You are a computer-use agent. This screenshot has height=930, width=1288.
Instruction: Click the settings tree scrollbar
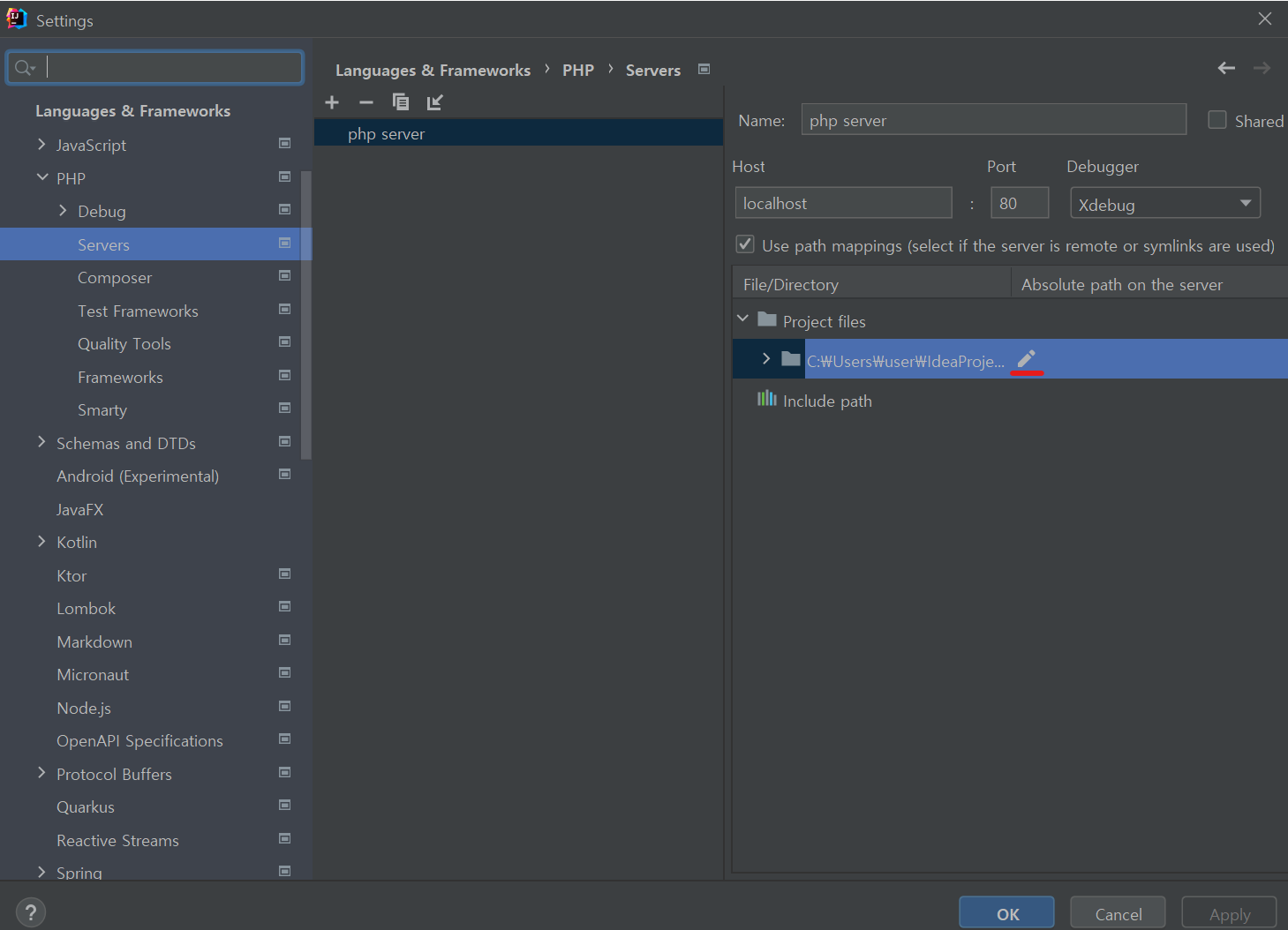[x=306, y=315]
